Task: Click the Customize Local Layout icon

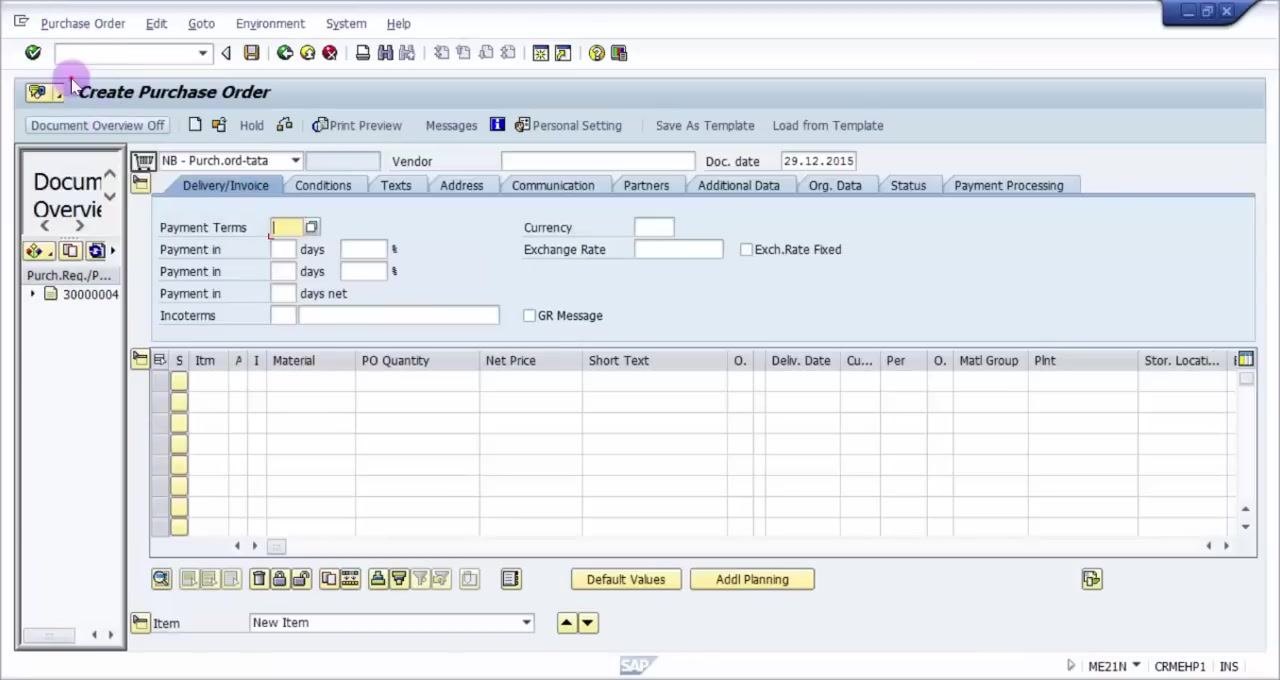Action: [619, 53]
